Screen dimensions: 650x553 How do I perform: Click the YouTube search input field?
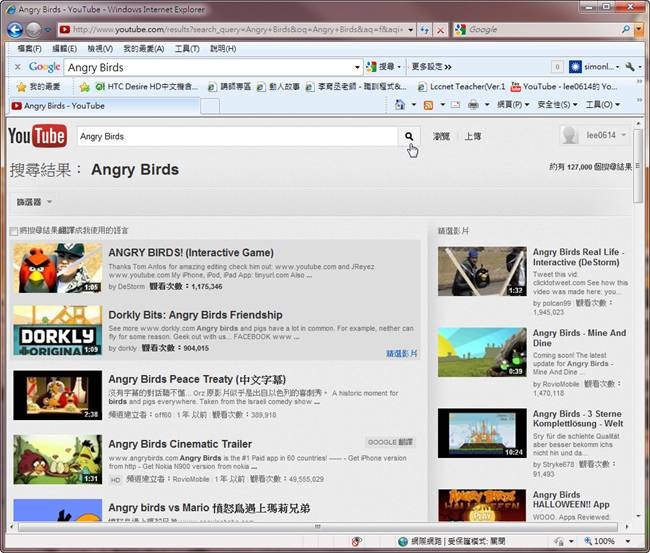238,136
